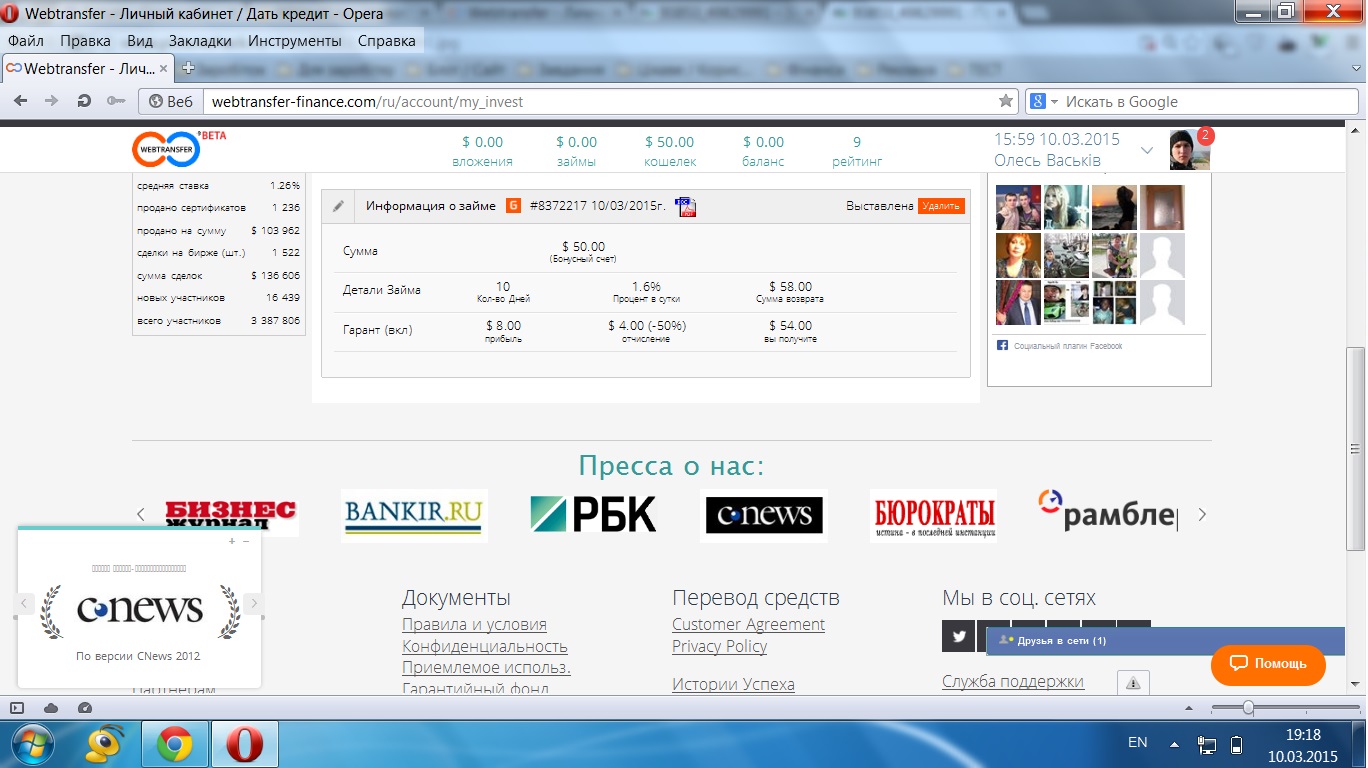
Task: Click the warning triangle icon near support
Action: tap(1133, 683)
